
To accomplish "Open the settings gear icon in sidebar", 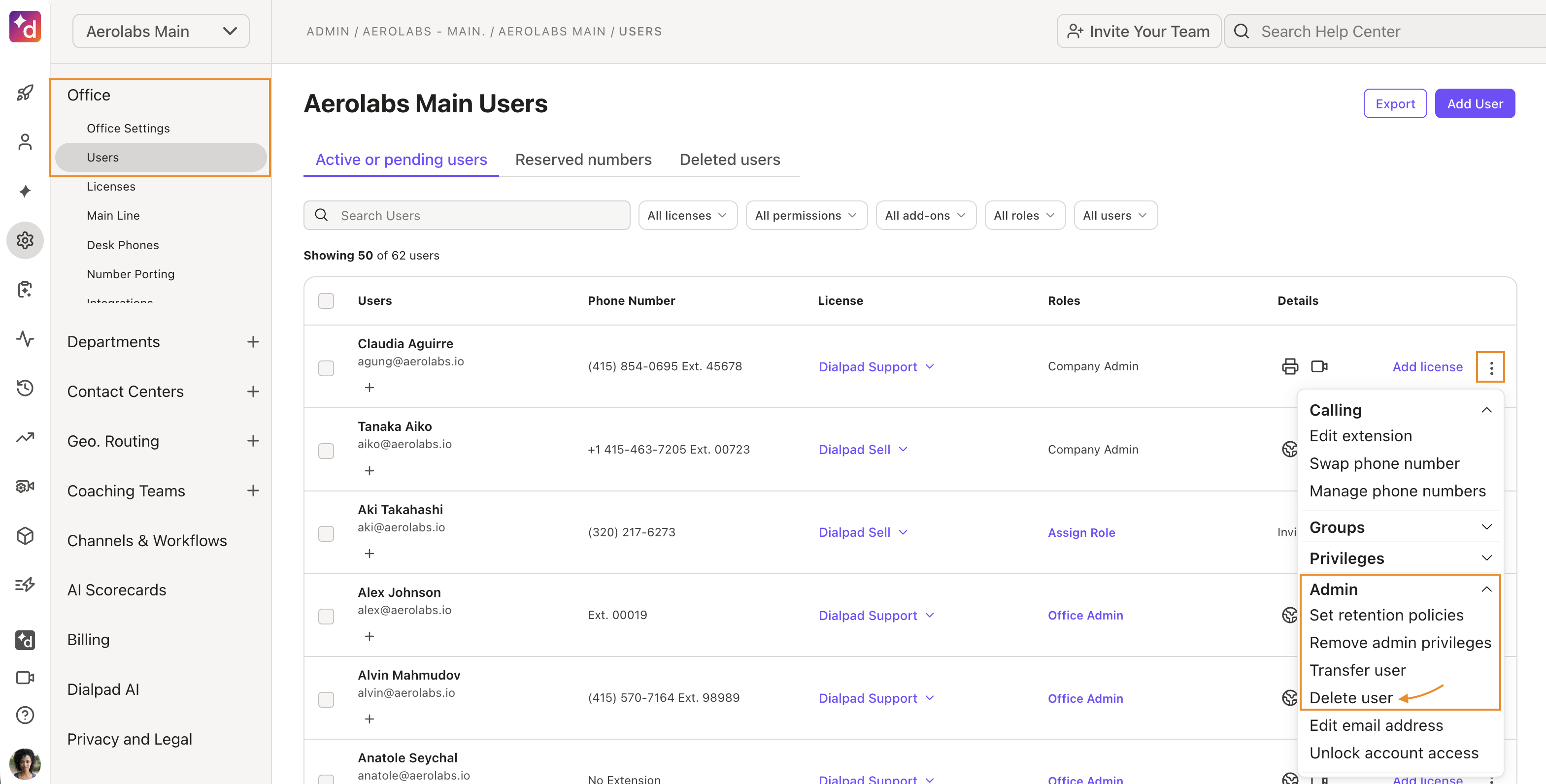I will (25, 240).
